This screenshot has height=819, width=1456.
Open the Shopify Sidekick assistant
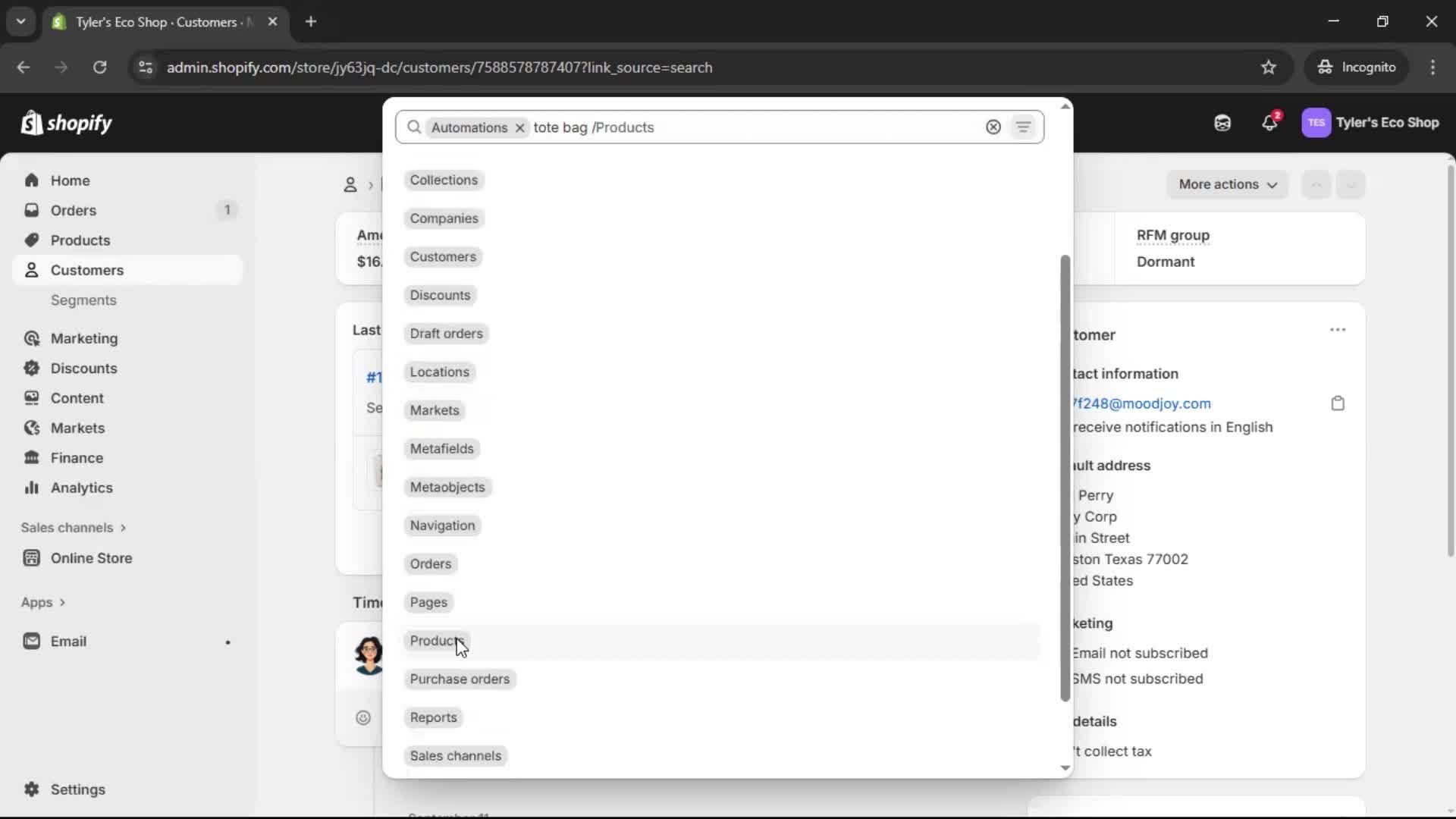[1222, 123]
